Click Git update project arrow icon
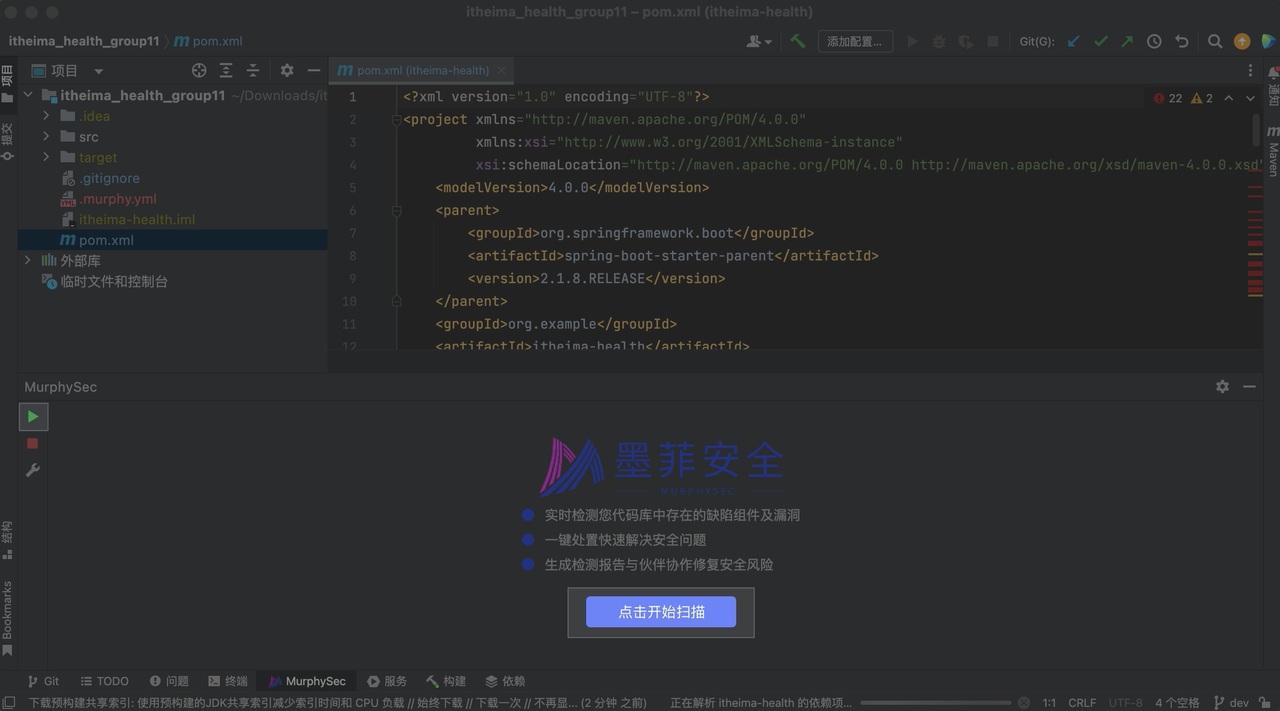The image size is (1280, 711). click(x=1074, y=41)
